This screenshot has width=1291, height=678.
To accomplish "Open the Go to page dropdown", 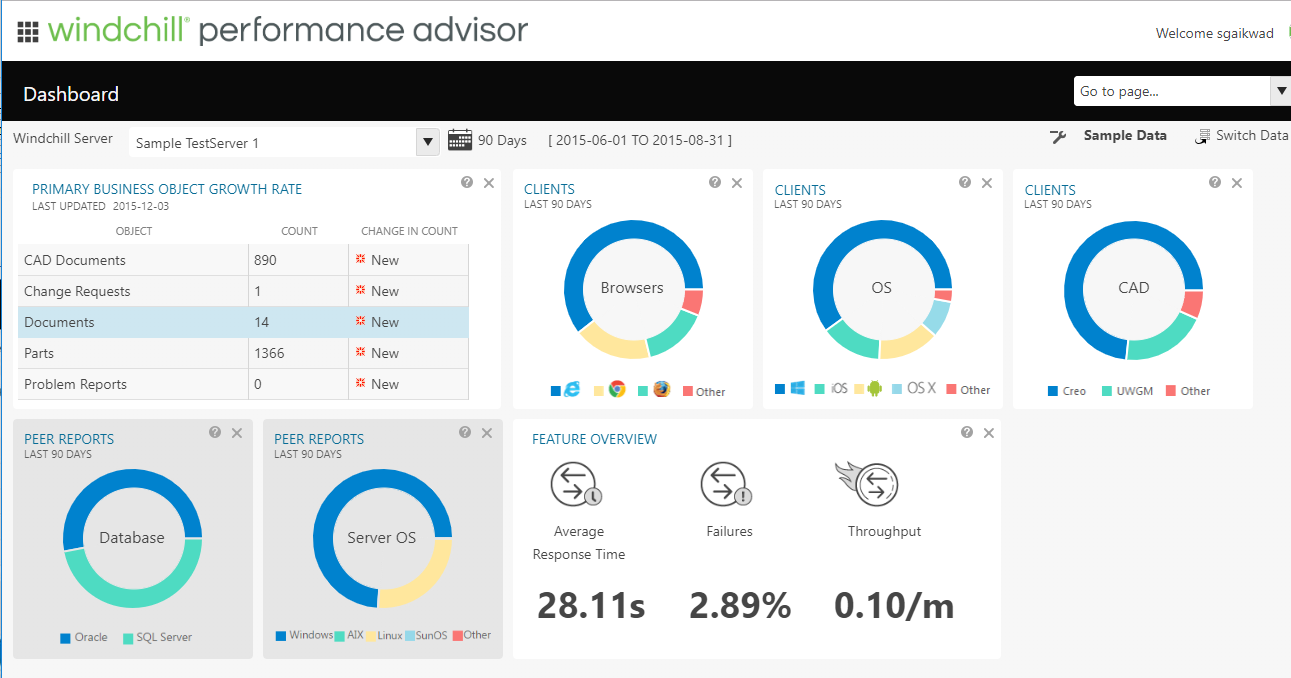I will click(x=1281, y=91).
